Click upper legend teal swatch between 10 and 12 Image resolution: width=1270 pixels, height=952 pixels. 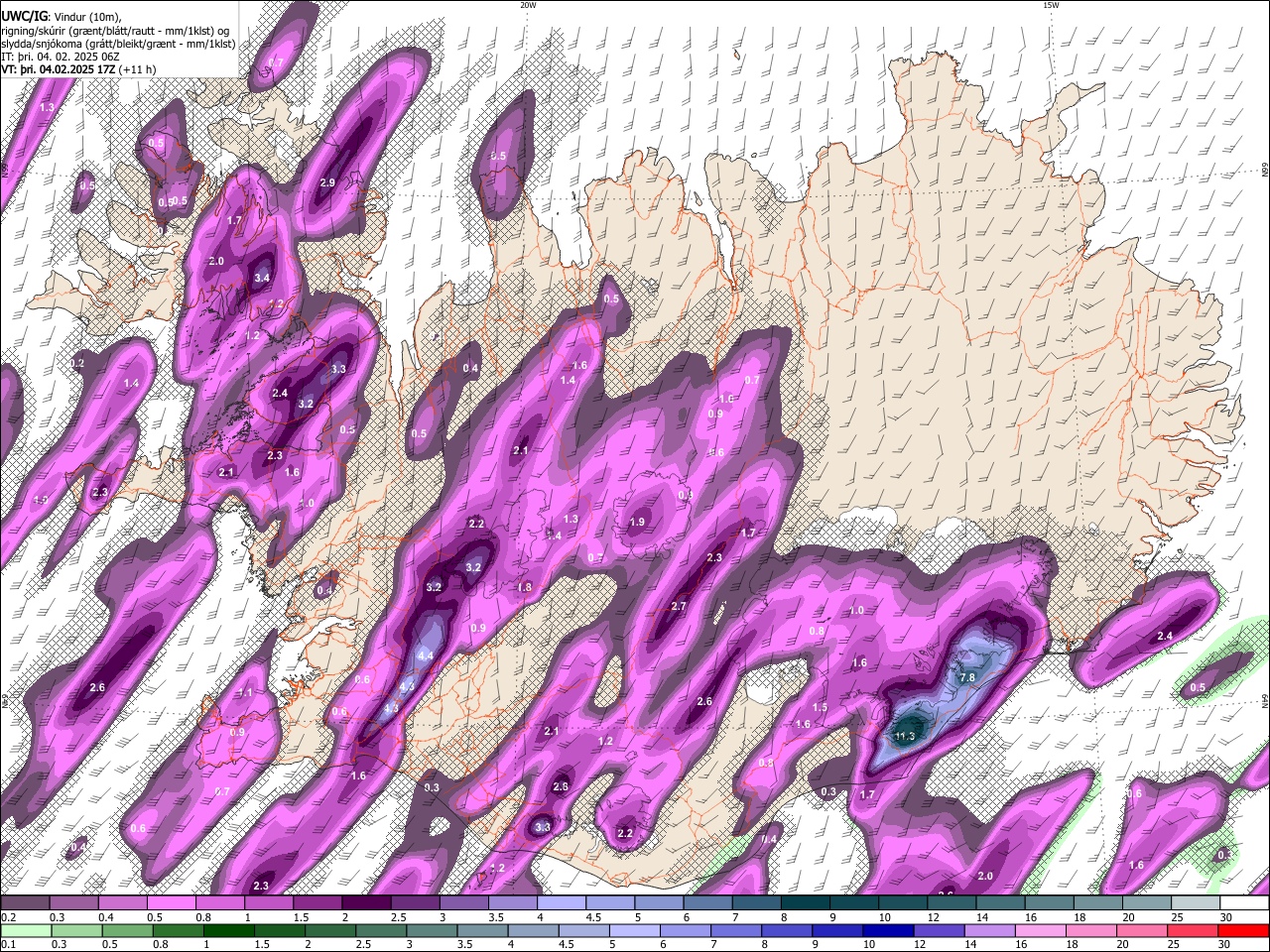coord(902,903)
